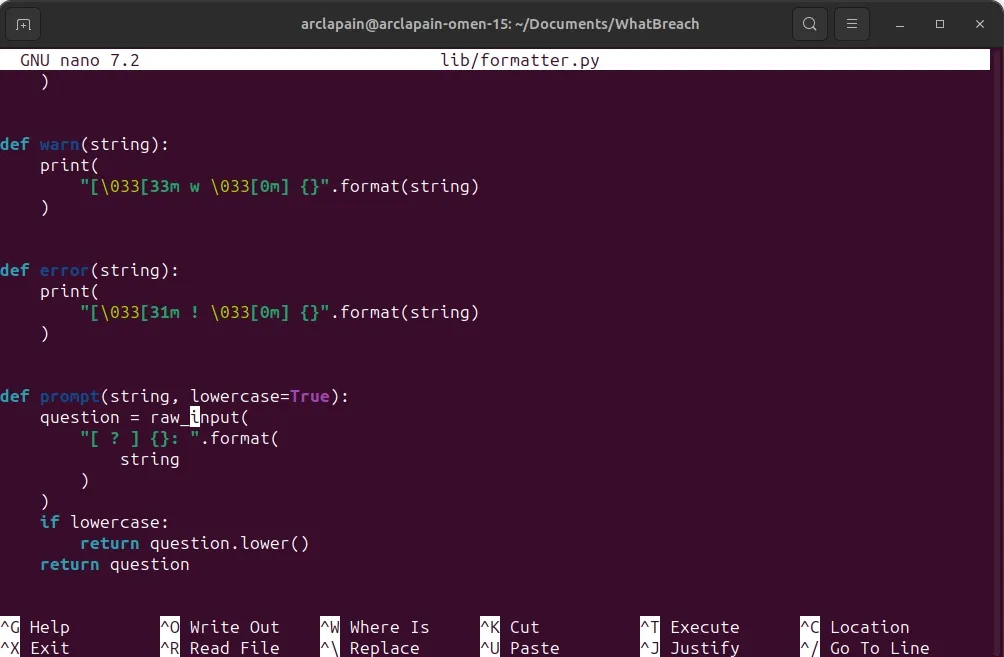Screen dimensions: 1004x657
Task: Click the lib/formatter.py filename in nano's title
Action: pos(520,60)
